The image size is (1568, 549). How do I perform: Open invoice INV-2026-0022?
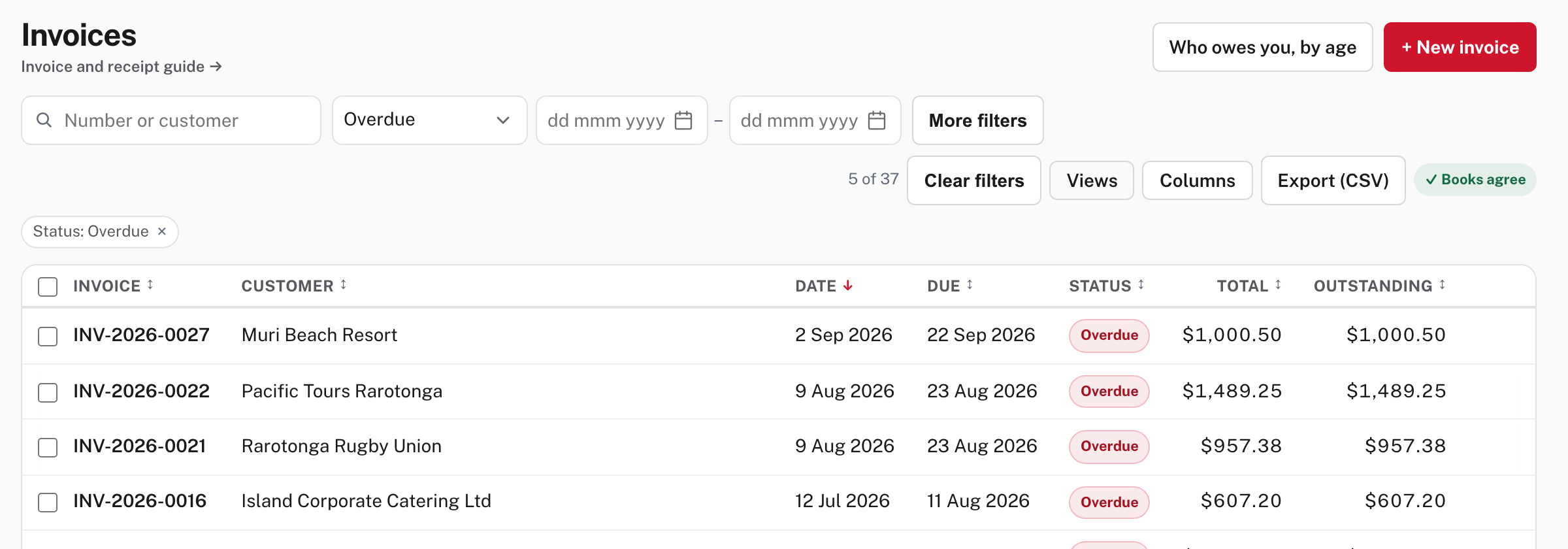click(x=141, y=391)
